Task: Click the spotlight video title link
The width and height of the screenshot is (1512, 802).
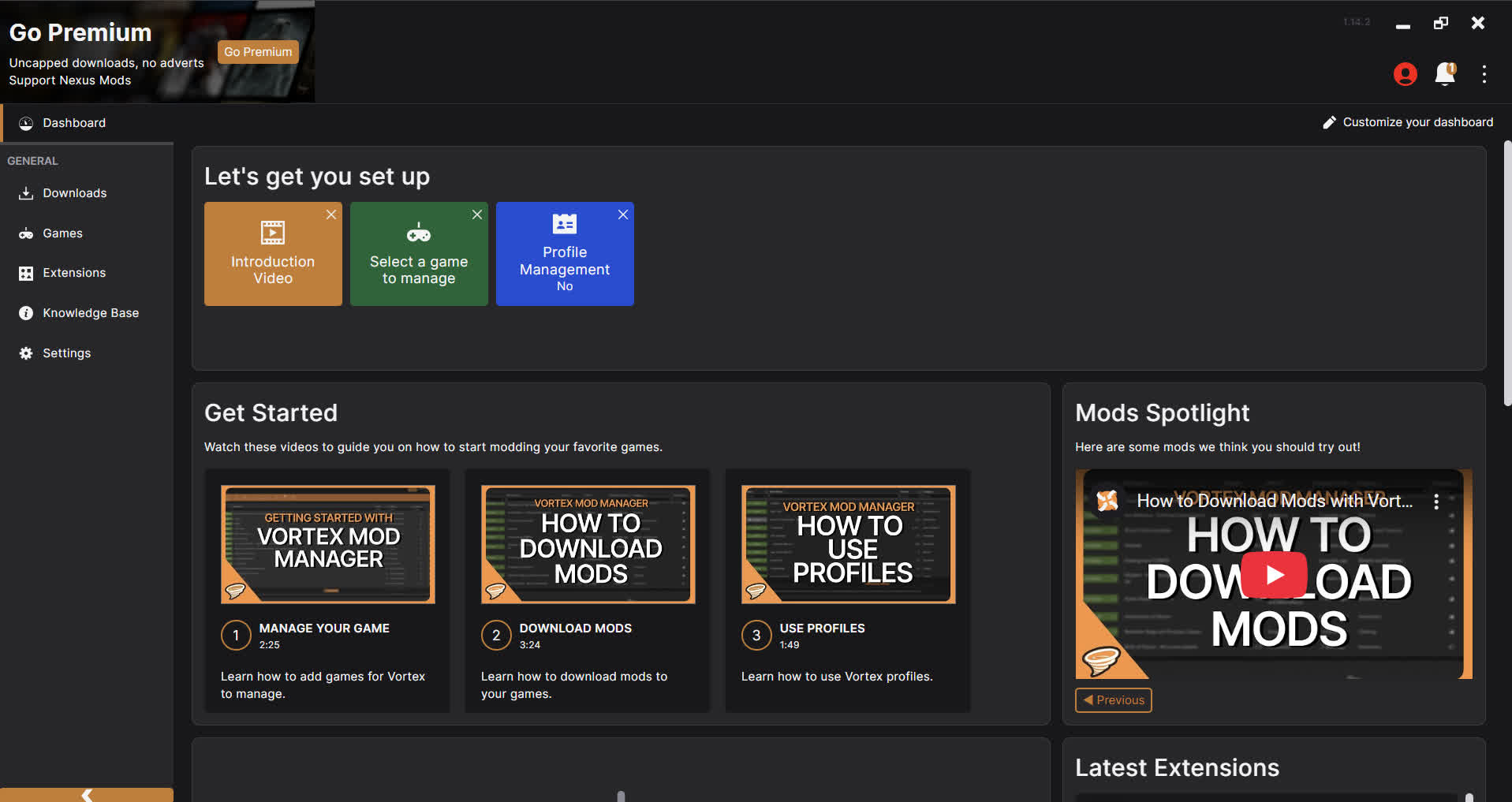Action: (x=1275, y=501)
